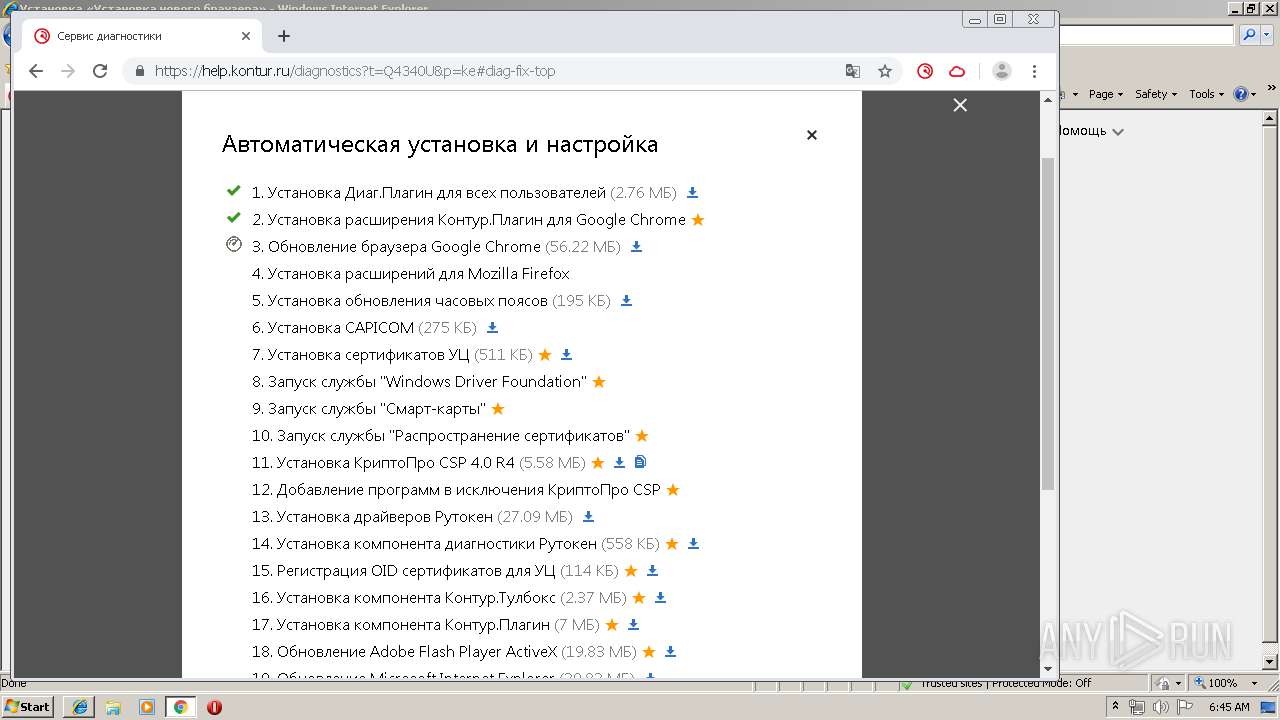Open the red cloud extension in Chrome toolbar

[x=957, y=71]
